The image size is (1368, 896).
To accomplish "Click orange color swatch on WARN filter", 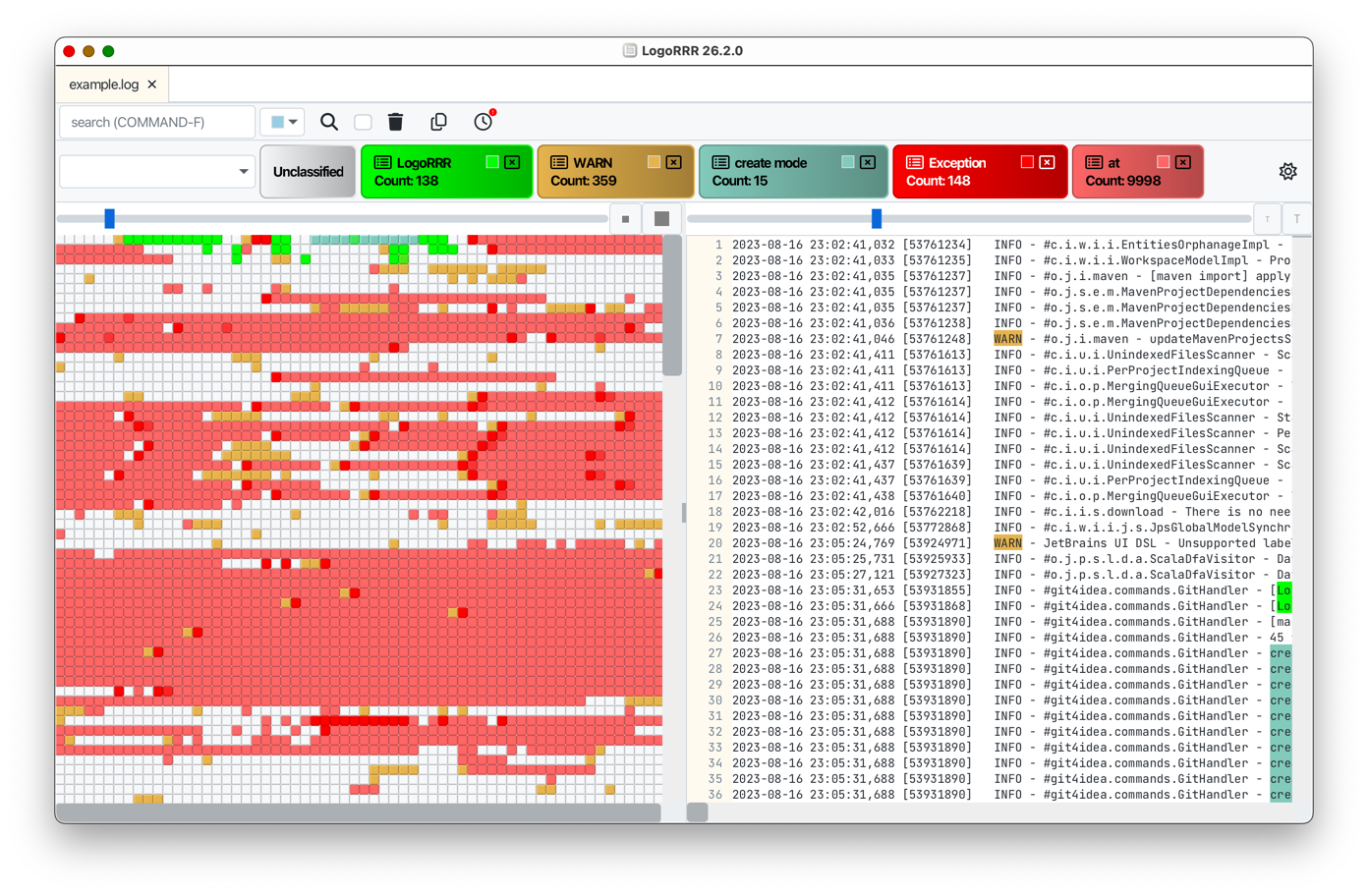I will (654, 162).
